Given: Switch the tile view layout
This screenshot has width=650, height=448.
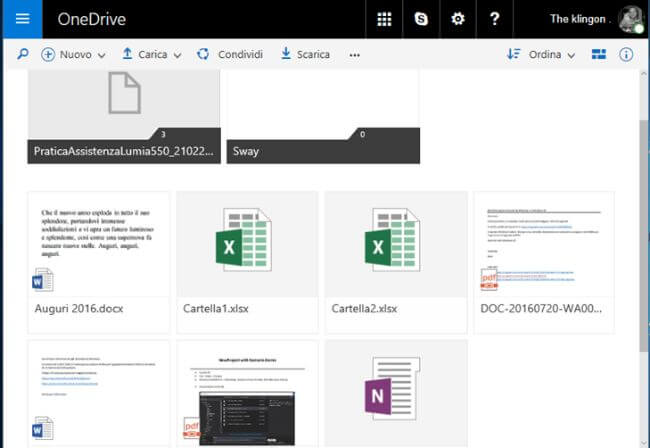Looking at the screenshot, I should pyautogui.click(x=599, y=54).
